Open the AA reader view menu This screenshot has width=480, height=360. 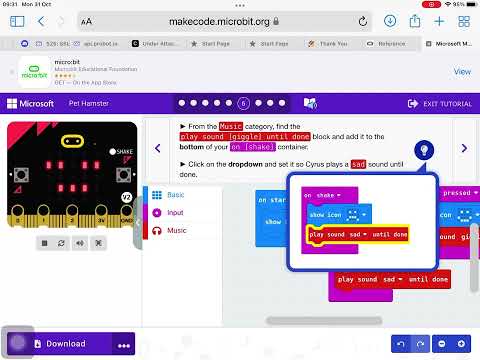[x=86, y=22]
